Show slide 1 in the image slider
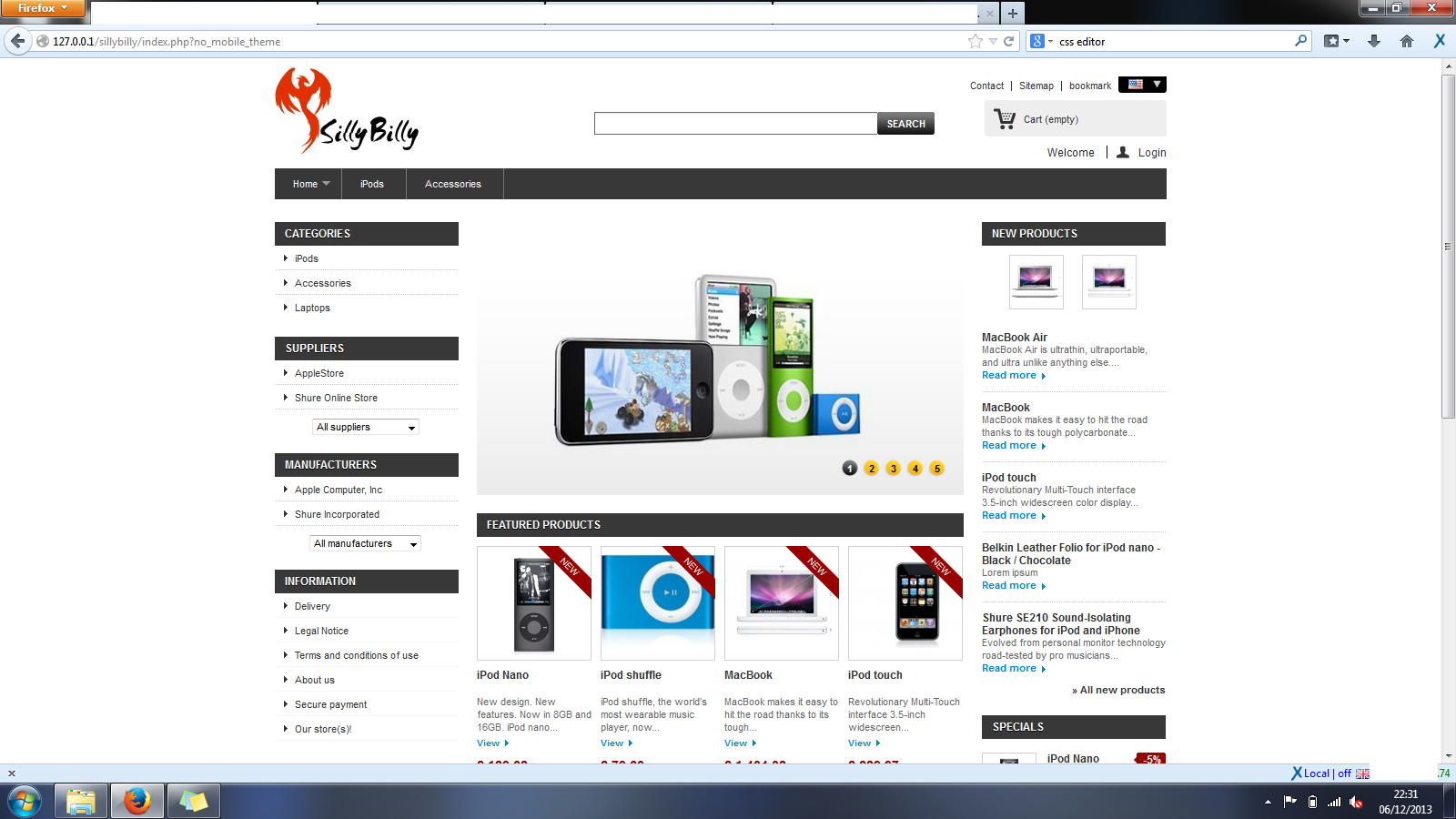The height and width of the screenshot is (819, 1456). 850,468
